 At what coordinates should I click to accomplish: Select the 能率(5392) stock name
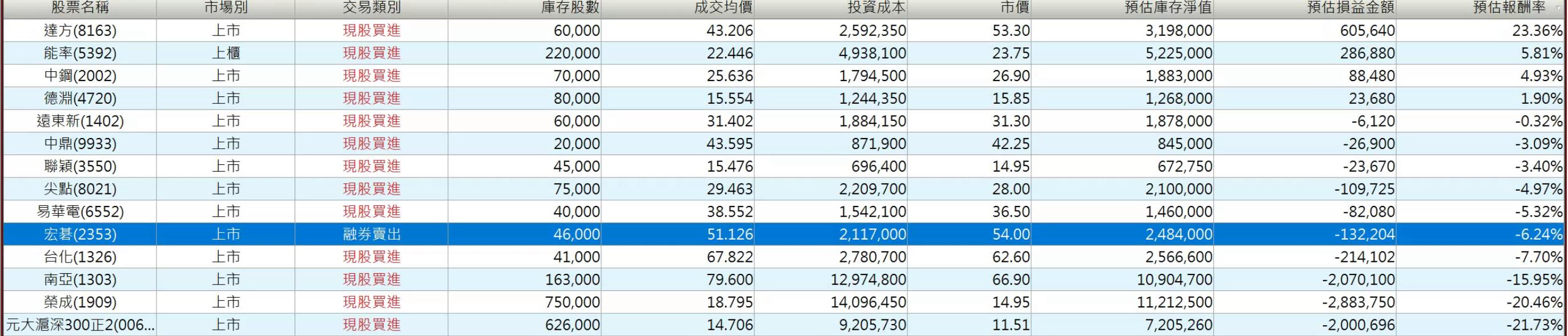point(81,53)
